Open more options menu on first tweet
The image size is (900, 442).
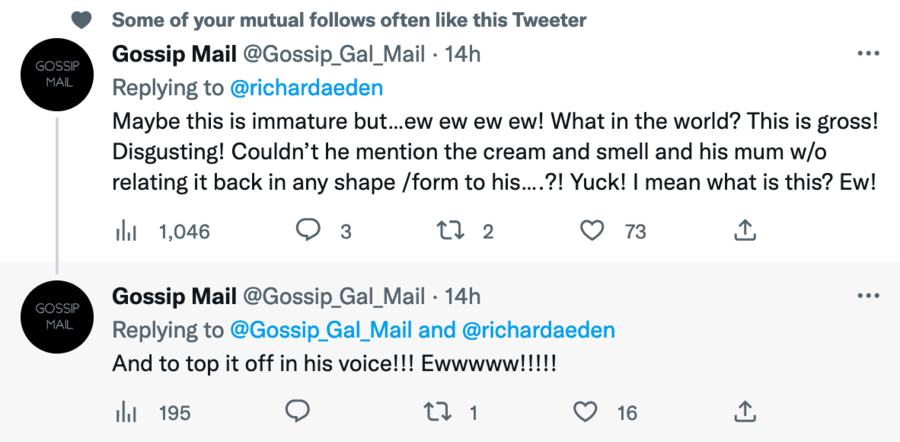coord(868,53)
